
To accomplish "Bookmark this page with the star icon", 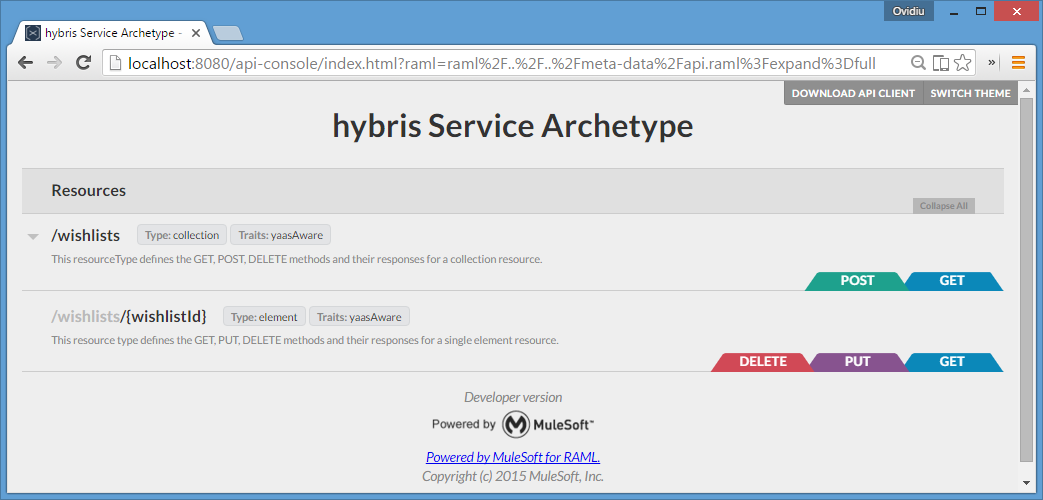I will pos(963,63).
